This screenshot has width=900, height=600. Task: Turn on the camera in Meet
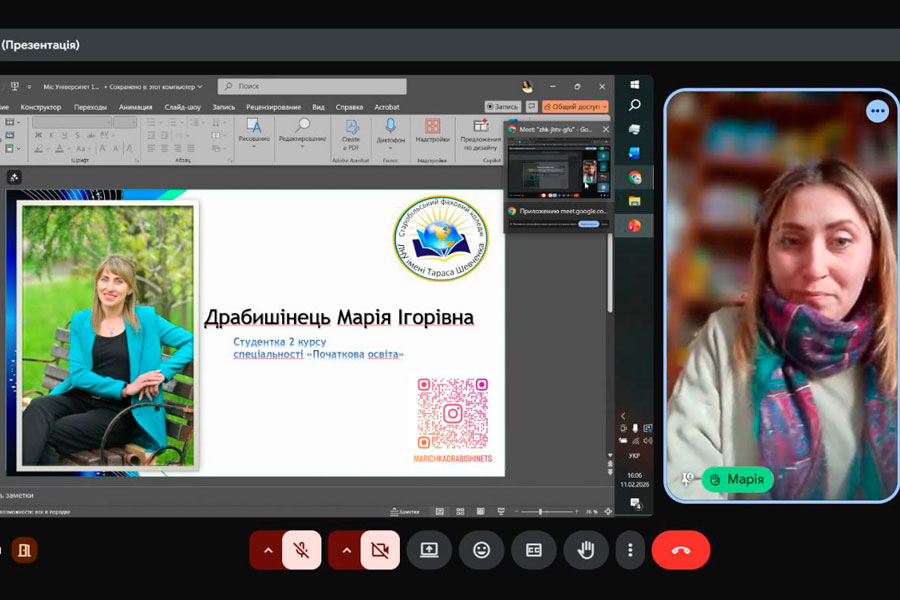380,550
